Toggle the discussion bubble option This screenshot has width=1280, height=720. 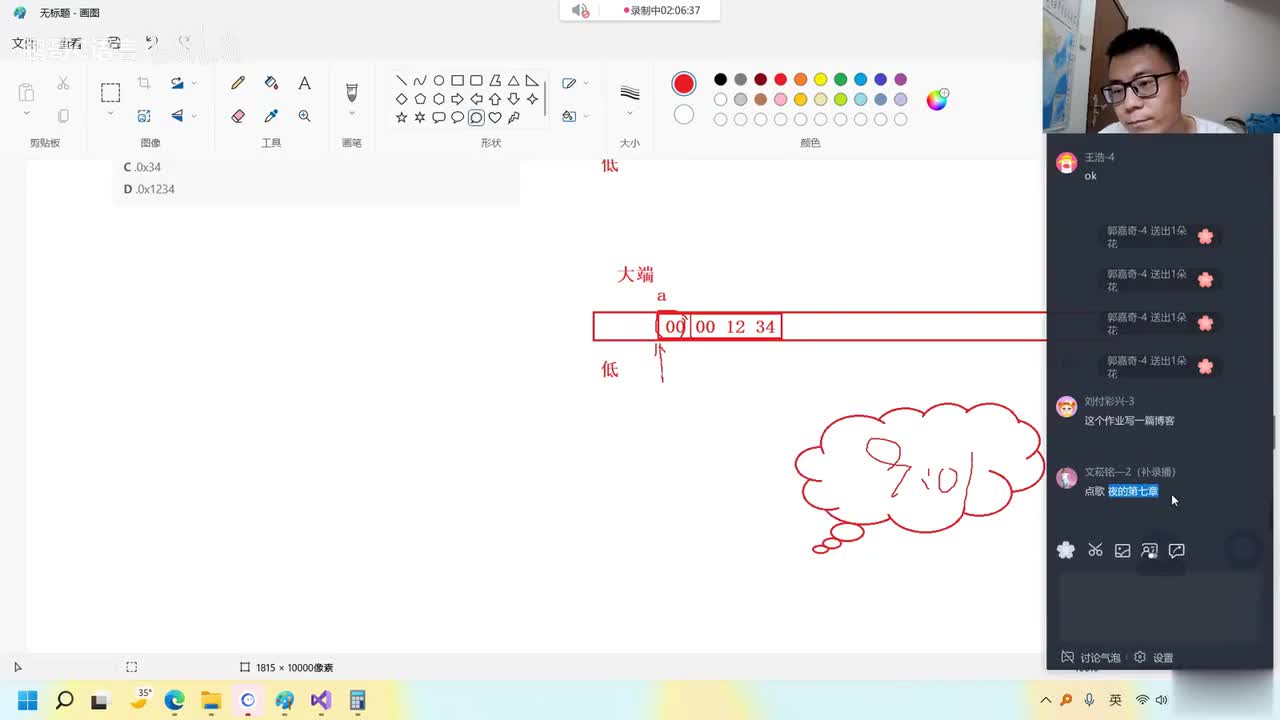(1090, 657)
